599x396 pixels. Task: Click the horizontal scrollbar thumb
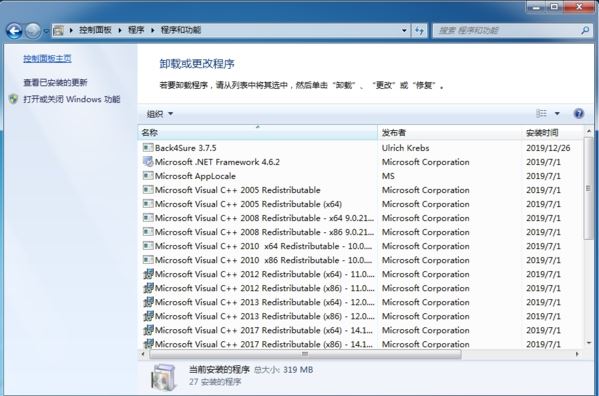[x=305, y=354]
